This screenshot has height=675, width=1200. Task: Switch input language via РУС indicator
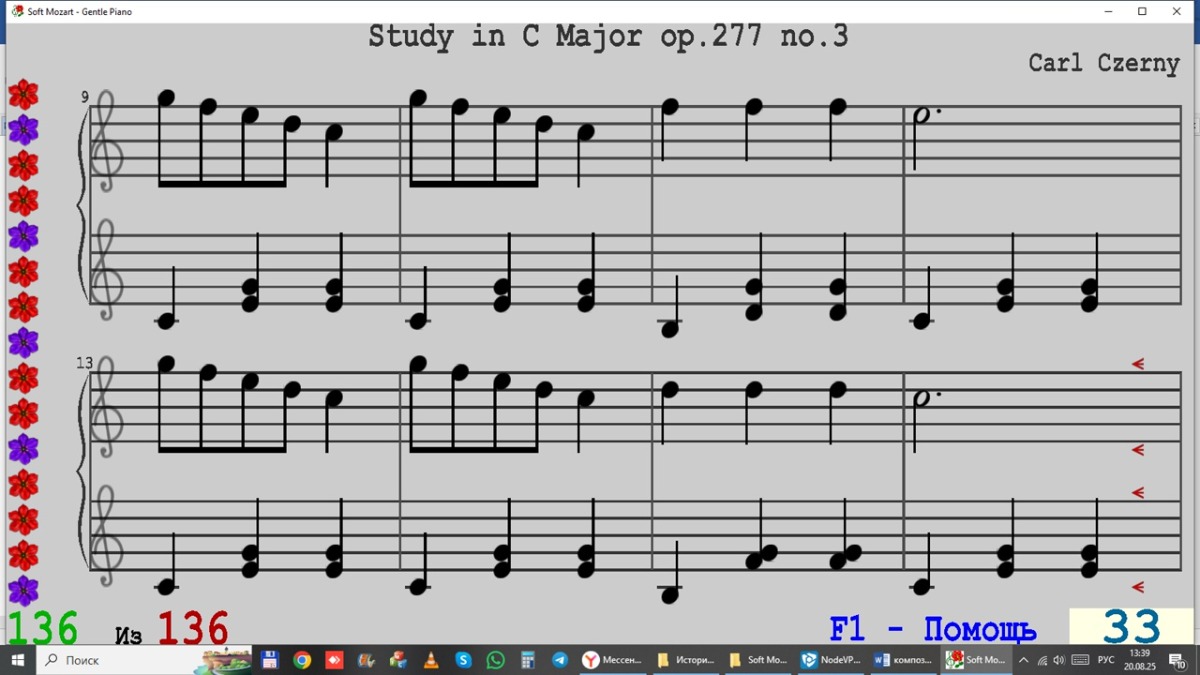tap(1106, 660)
